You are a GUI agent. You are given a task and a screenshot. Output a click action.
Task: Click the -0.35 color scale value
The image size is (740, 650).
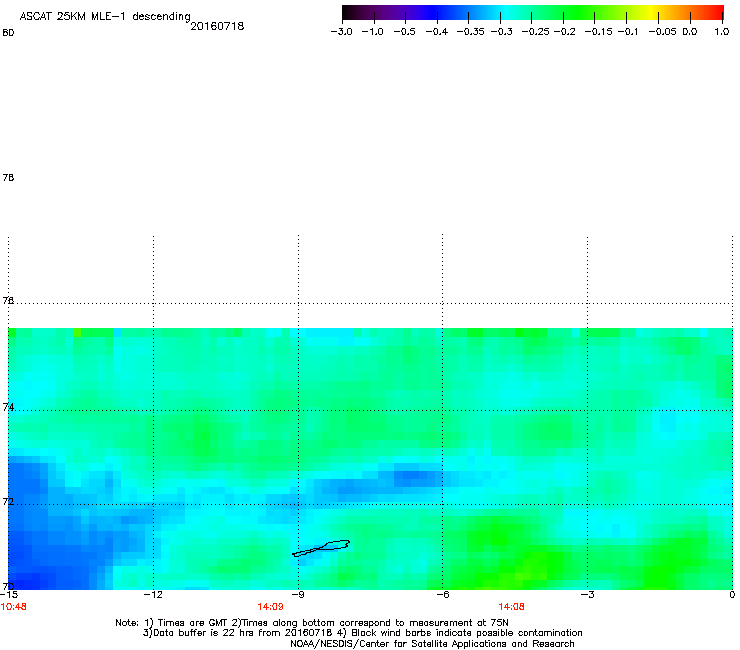coord(471,32)
